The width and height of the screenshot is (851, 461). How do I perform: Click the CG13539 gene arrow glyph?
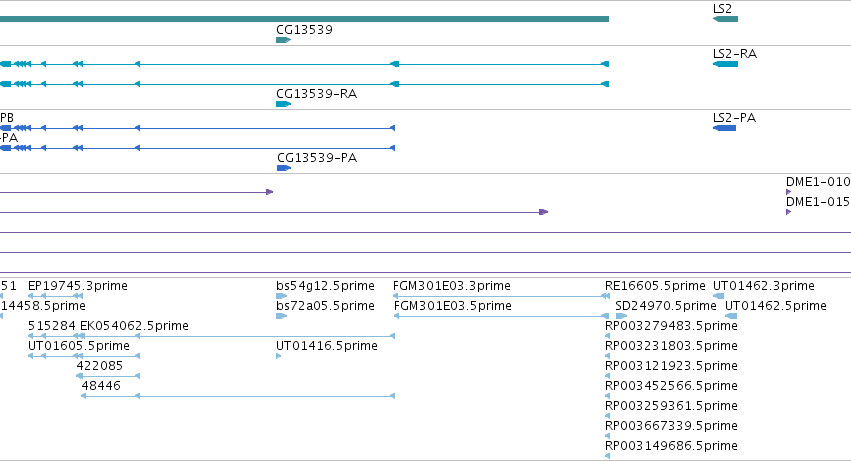click(283, 40)
